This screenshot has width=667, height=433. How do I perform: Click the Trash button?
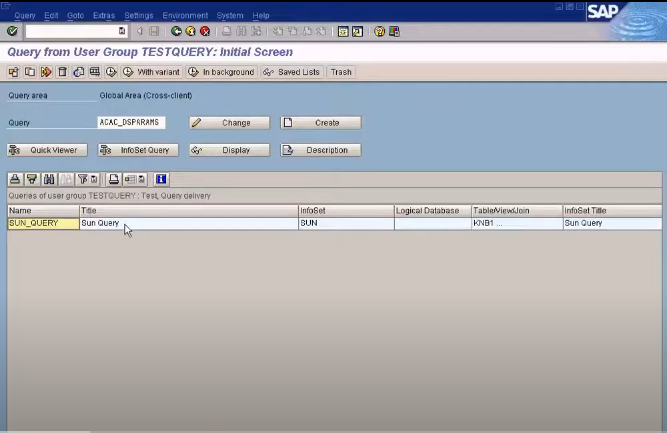point(341,72)
